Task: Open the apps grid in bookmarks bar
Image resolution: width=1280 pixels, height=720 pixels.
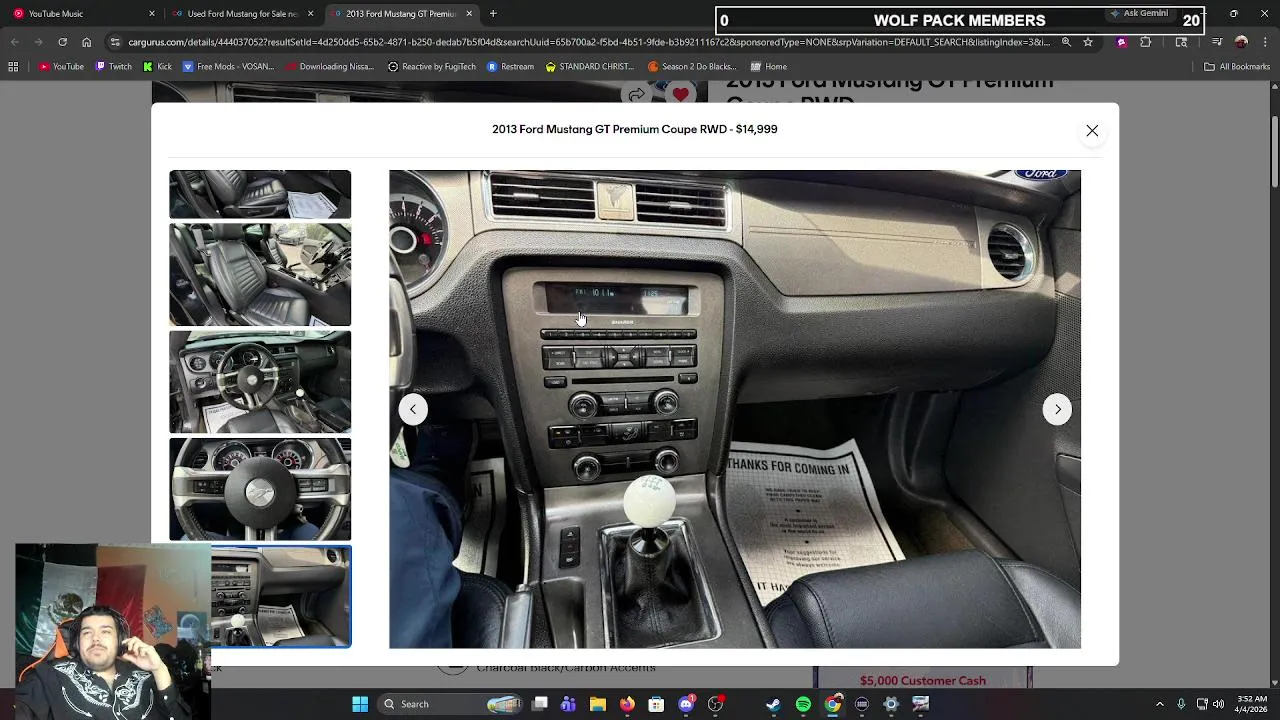Action: [x=13, y=67]
